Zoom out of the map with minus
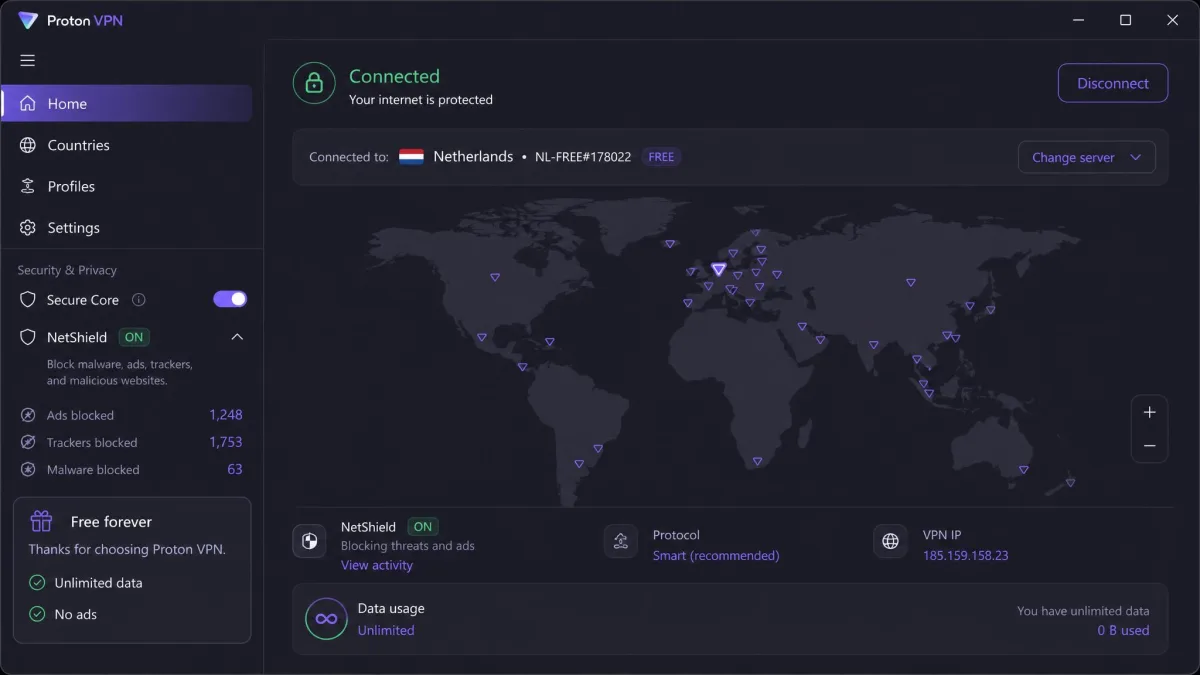 1149,446
